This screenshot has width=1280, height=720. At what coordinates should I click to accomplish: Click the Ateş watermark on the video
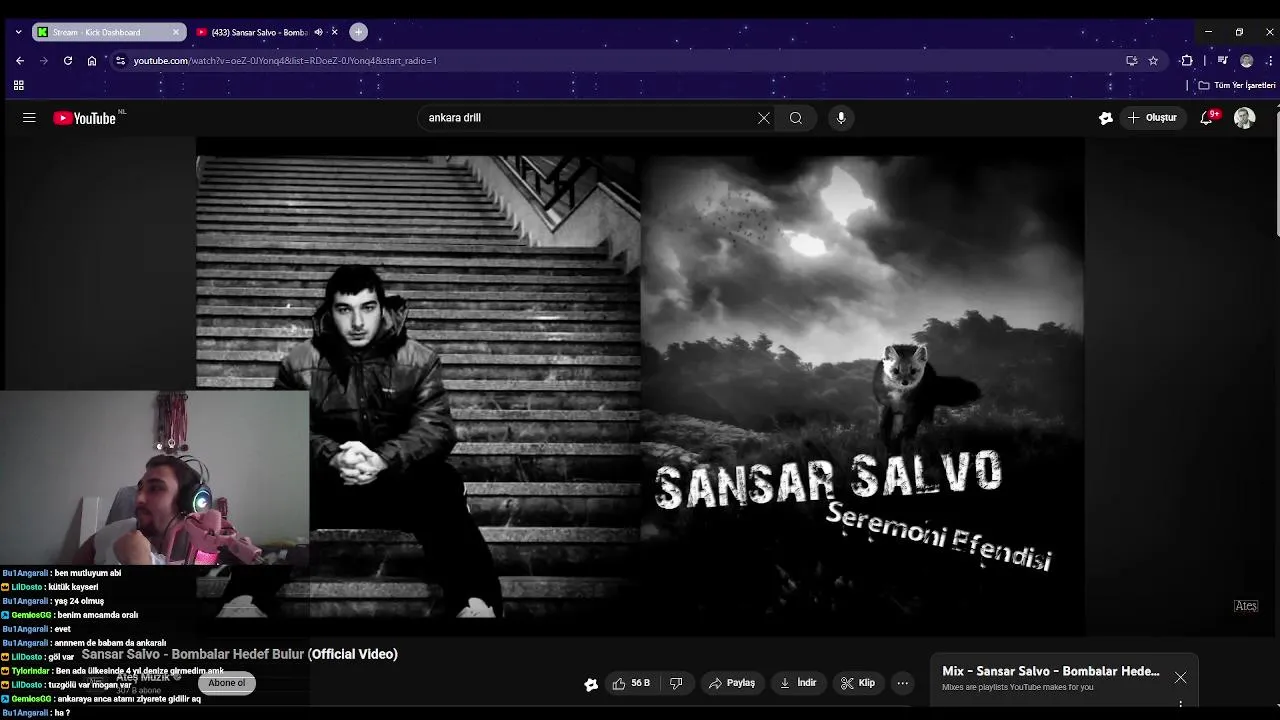click(1245, 606)
